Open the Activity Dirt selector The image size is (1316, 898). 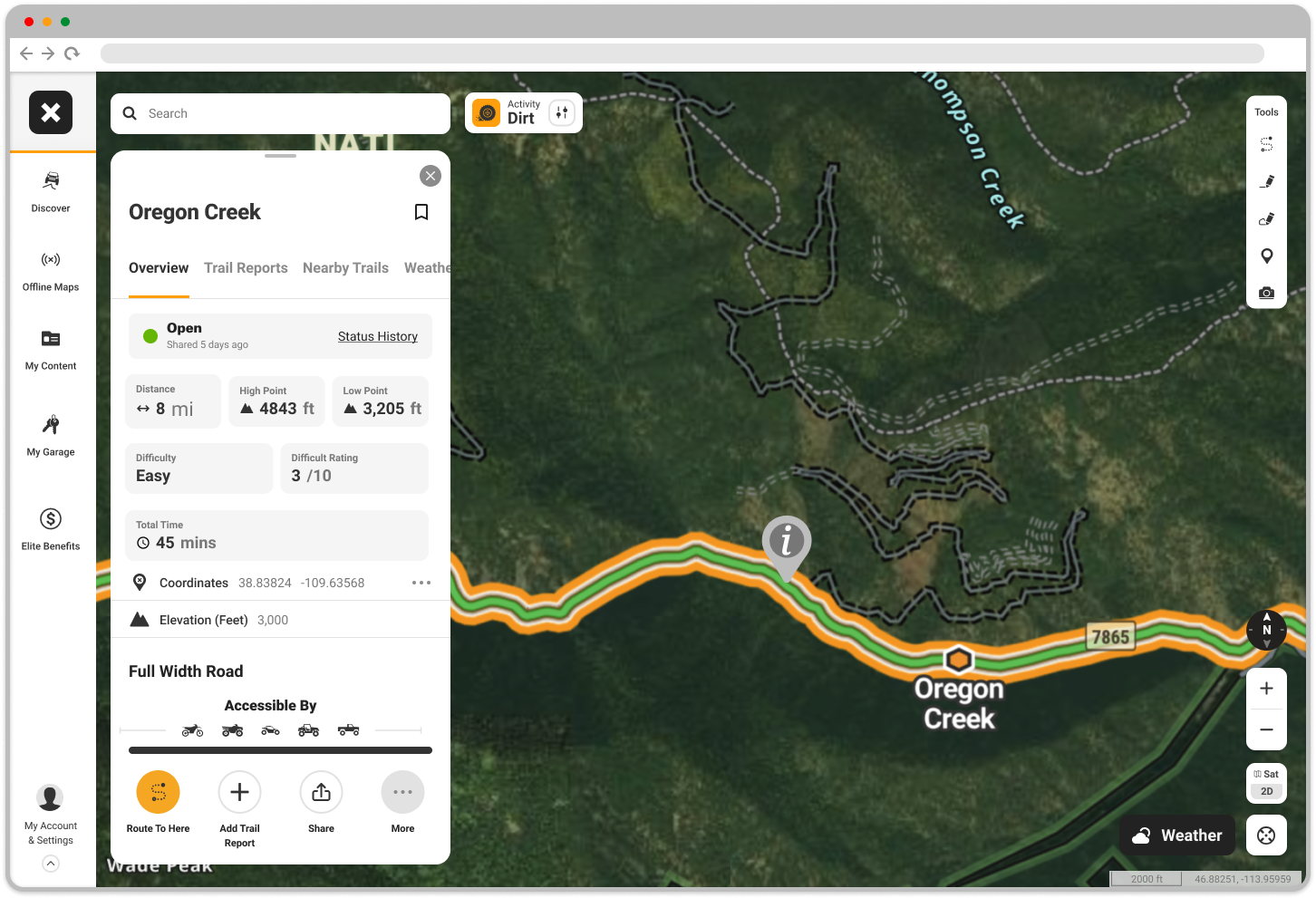tap(523, 112)
